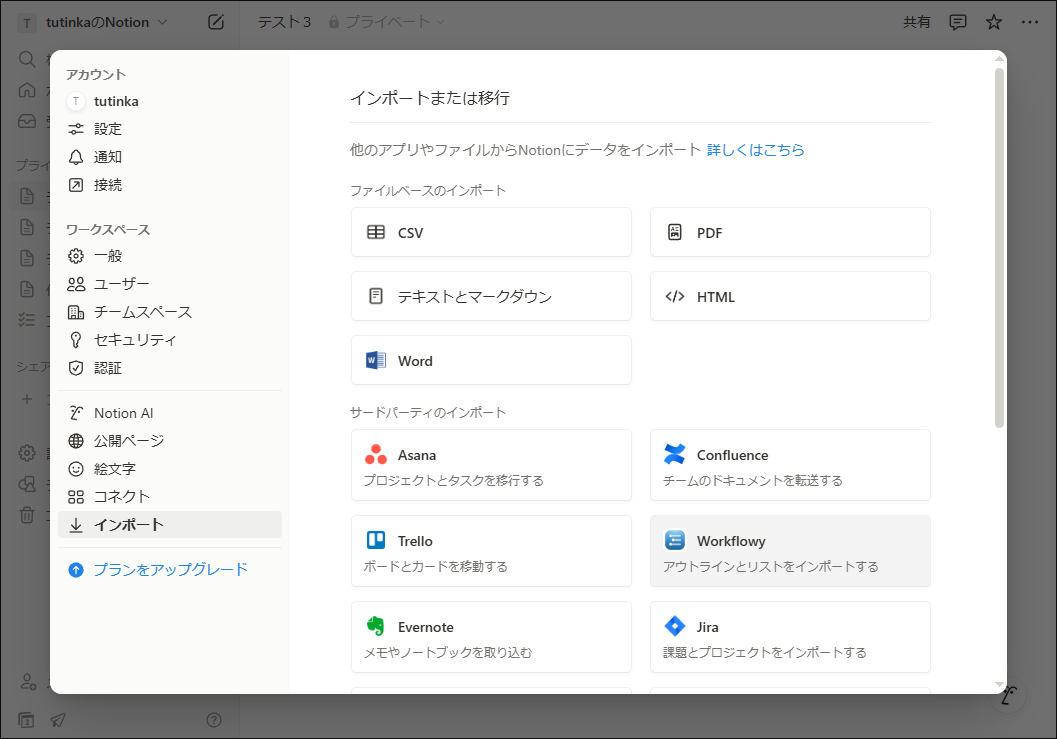1057x739 pixels.
Task: Click the templates shapes icon in sidebar
Action: coord(27,484)
